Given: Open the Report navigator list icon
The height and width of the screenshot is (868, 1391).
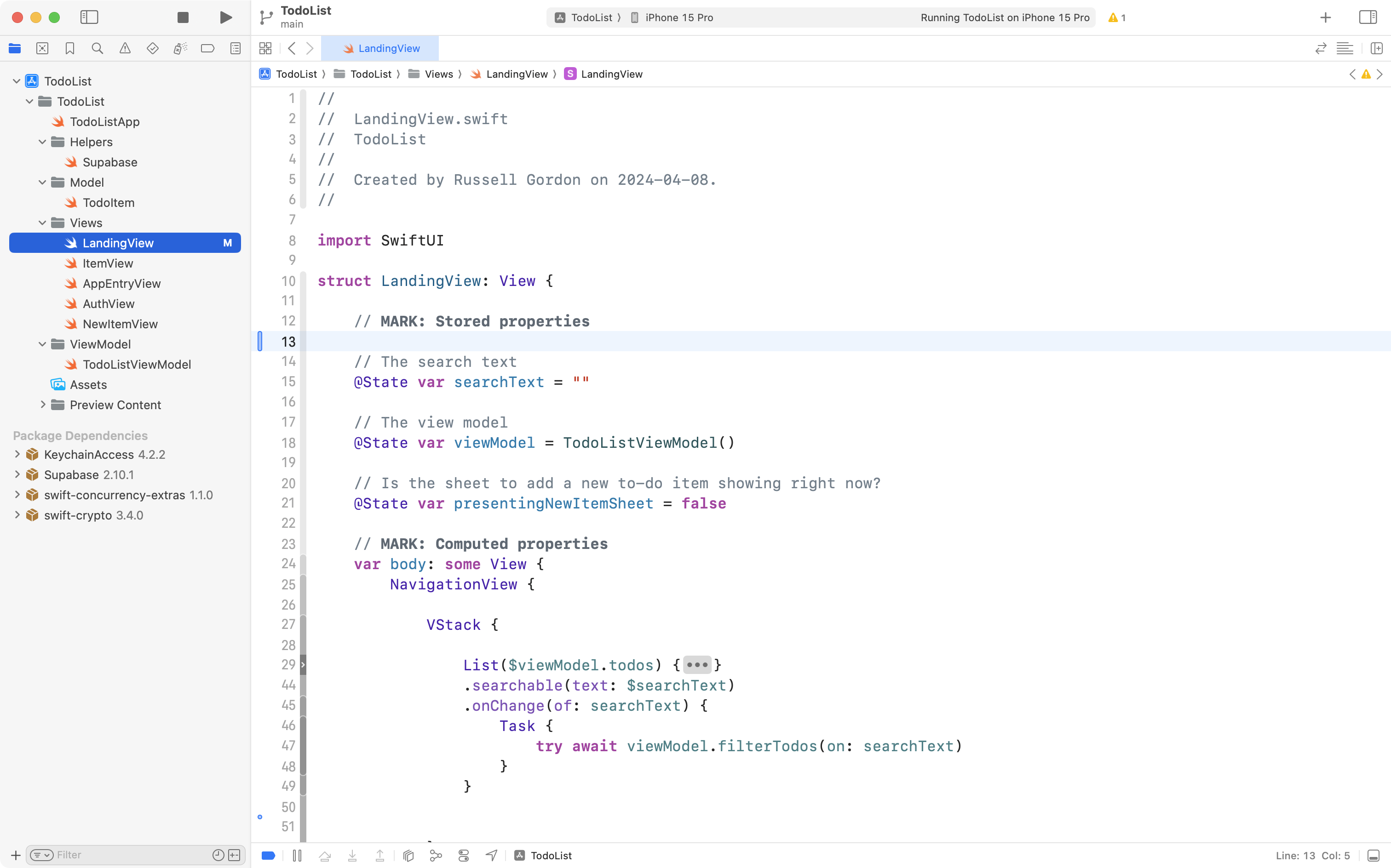Looking at the screenshot, I should [236, 48].
